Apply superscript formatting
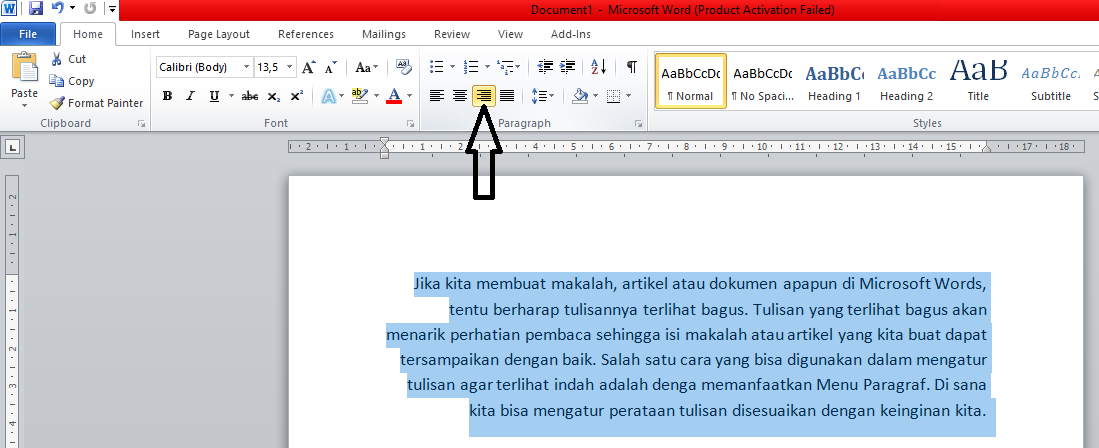 point(296,96)
